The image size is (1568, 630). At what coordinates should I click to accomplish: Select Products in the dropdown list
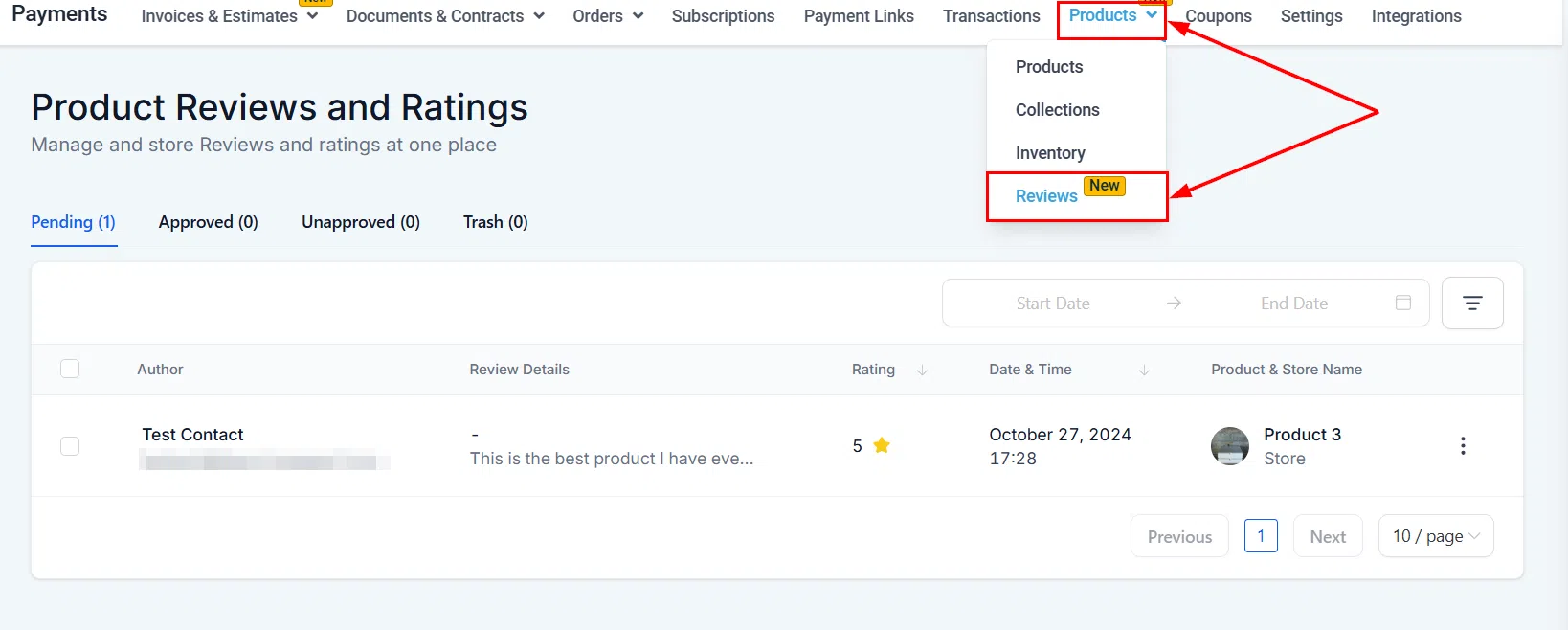pos(1049,67)
